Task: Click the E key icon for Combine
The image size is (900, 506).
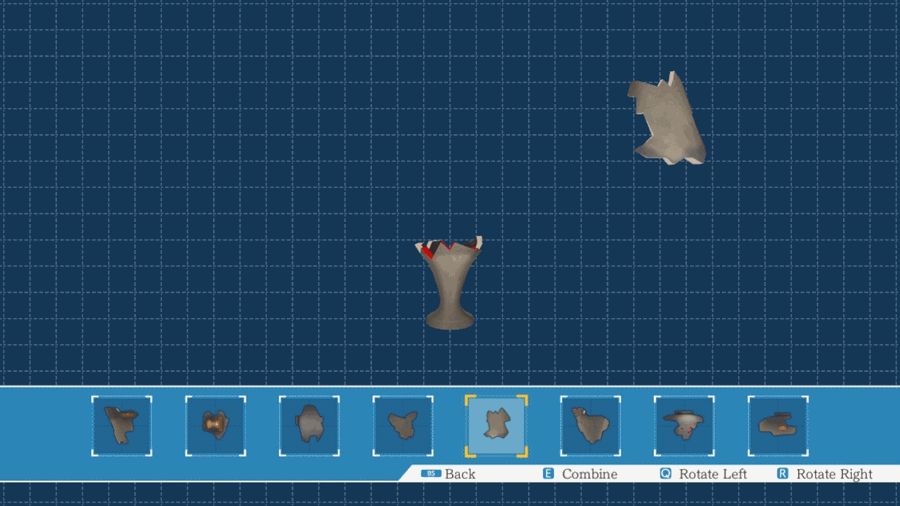Action: point(548,474)
